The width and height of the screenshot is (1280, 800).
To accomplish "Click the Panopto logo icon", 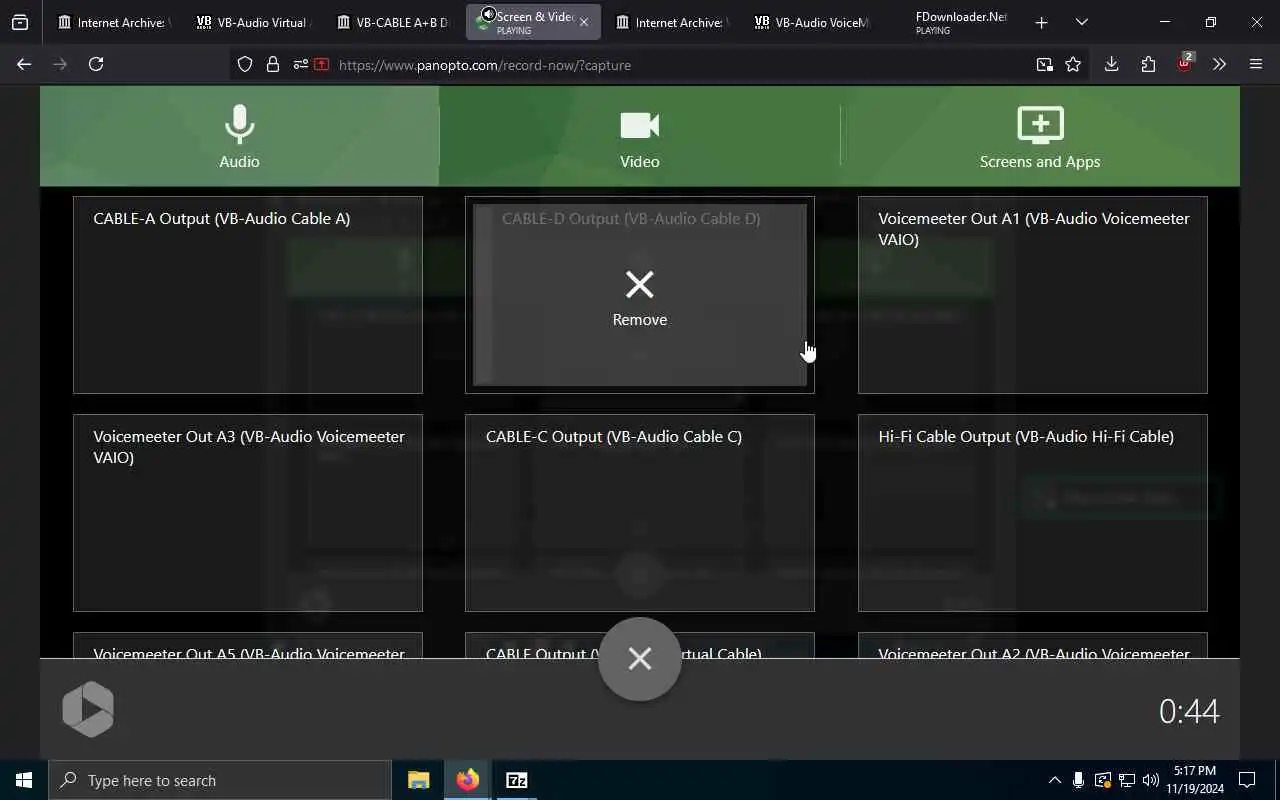I will [88, 709].
